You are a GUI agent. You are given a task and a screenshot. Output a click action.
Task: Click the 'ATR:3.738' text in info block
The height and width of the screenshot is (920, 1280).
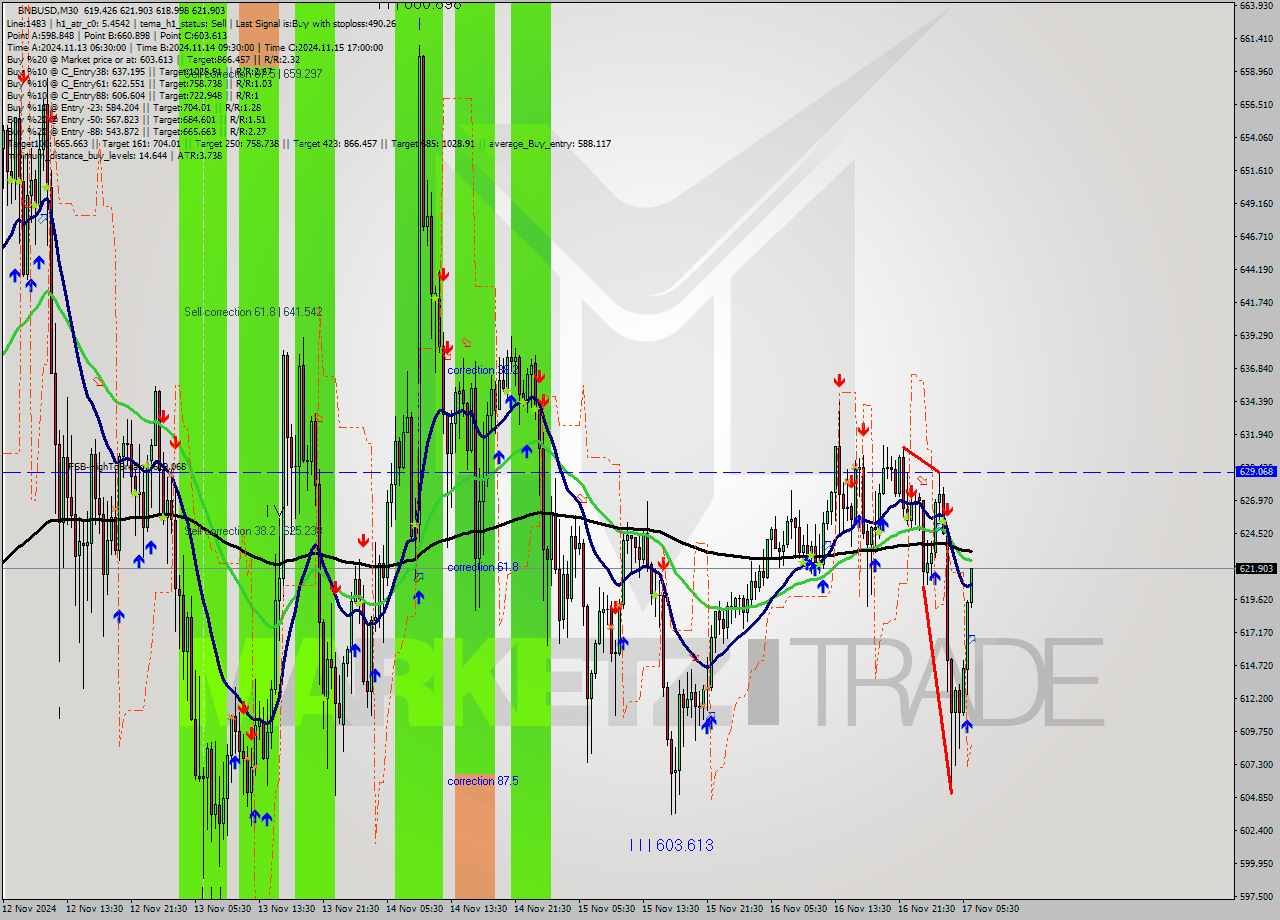(x=198, y=155)
